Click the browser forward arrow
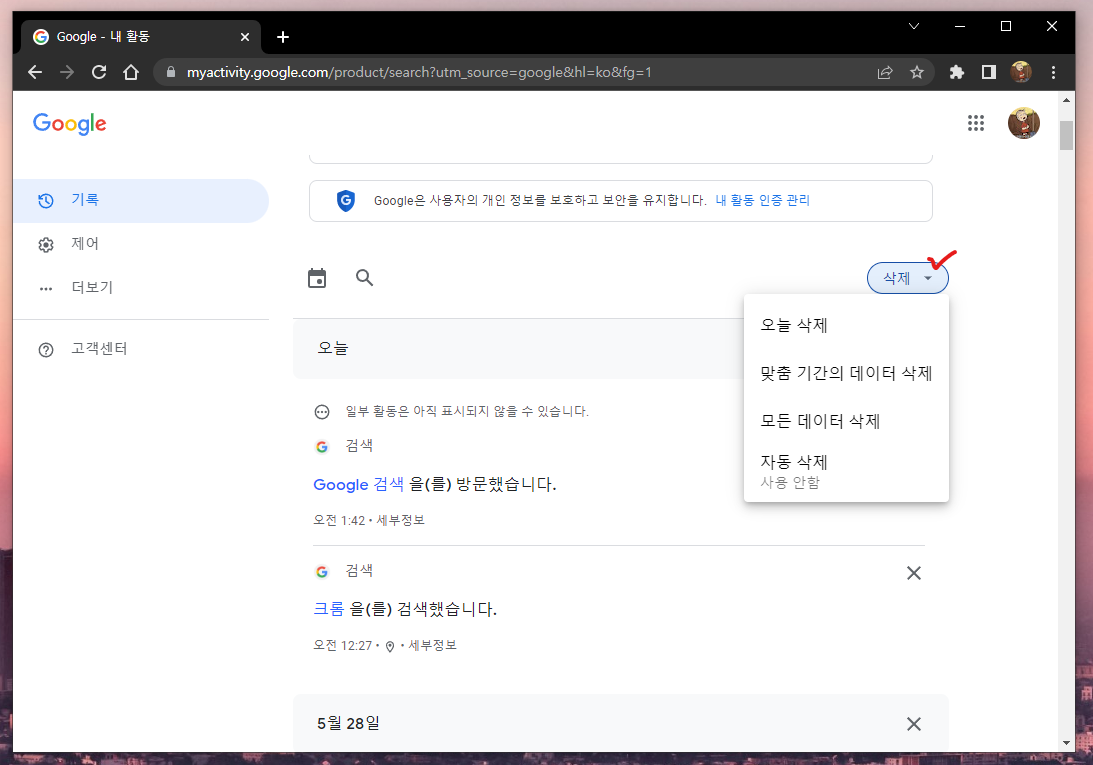Viewport: 1093px width, 765px height. point(67,72)
